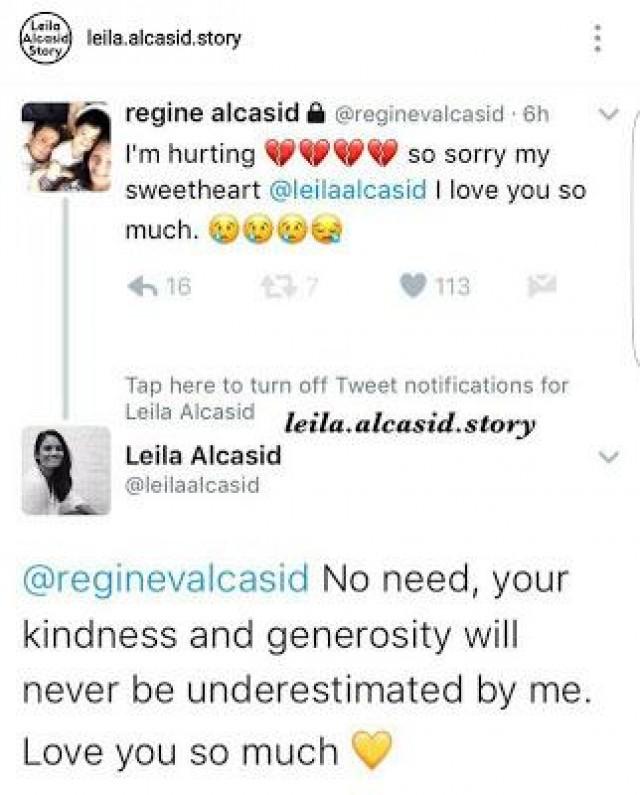Open Leila Alcasid's display name
Image resolution: width=640 pixels, height=795 pixels.
pos(203,455)
